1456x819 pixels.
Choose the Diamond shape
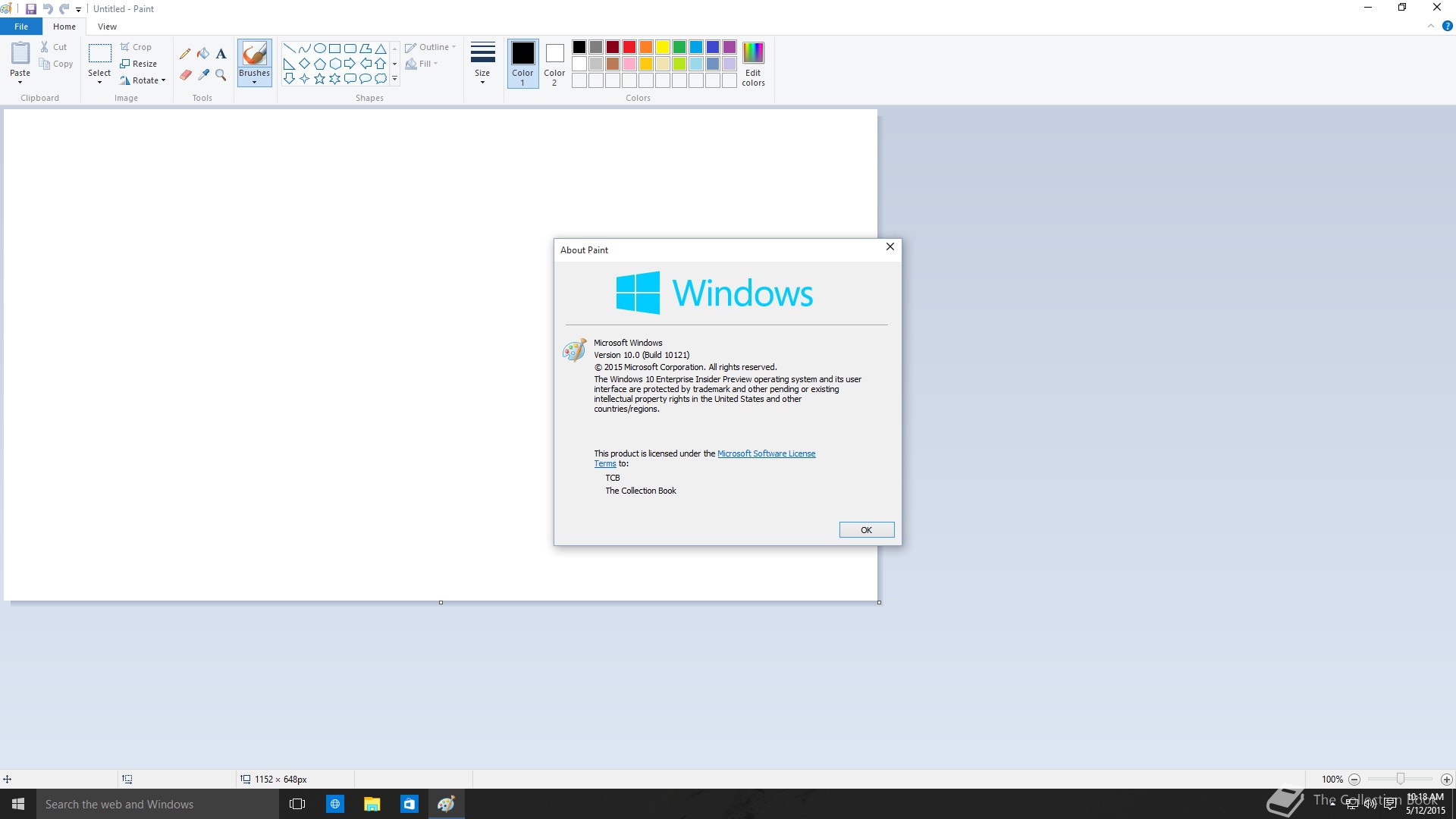point(304,64)
